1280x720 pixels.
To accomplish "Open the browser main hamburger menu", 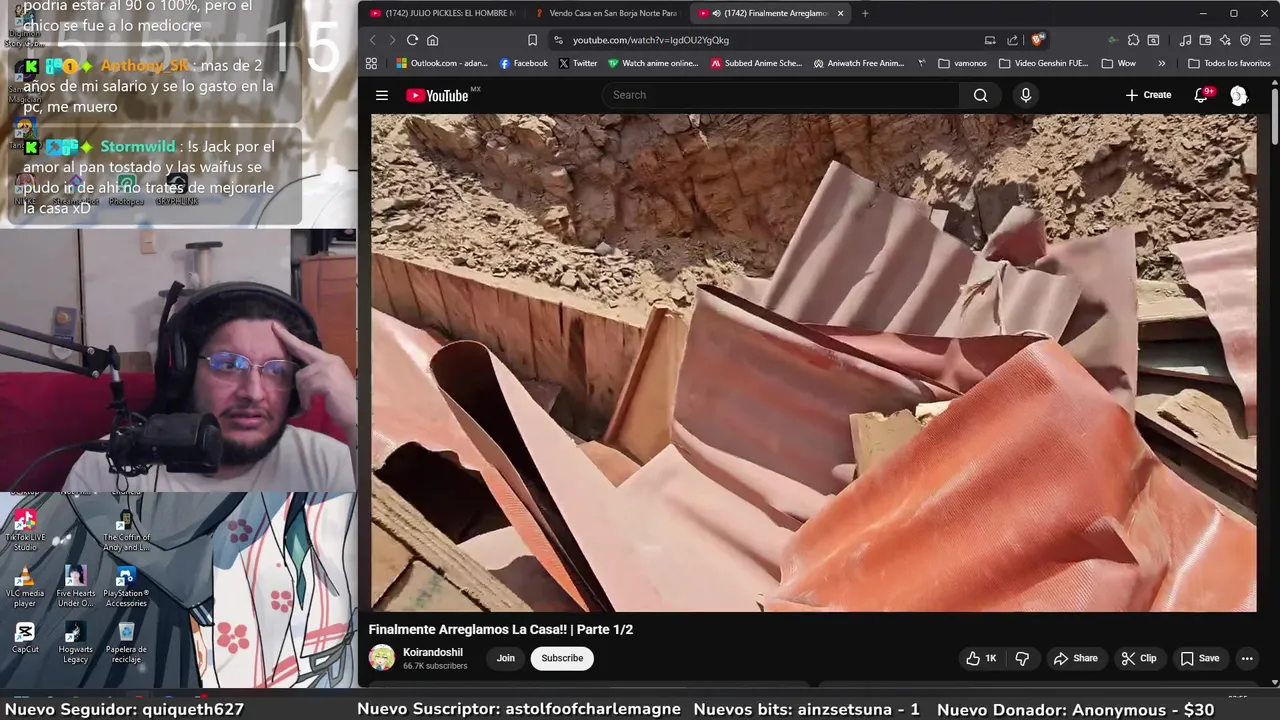I will pyautogui.click(x=1265, y=40).
